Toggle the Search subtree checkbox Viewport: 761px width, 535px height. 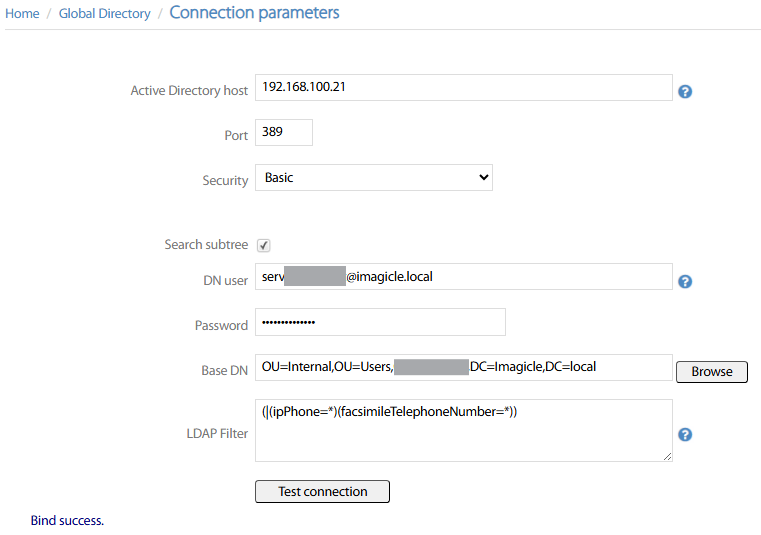(x=264, y=245)
